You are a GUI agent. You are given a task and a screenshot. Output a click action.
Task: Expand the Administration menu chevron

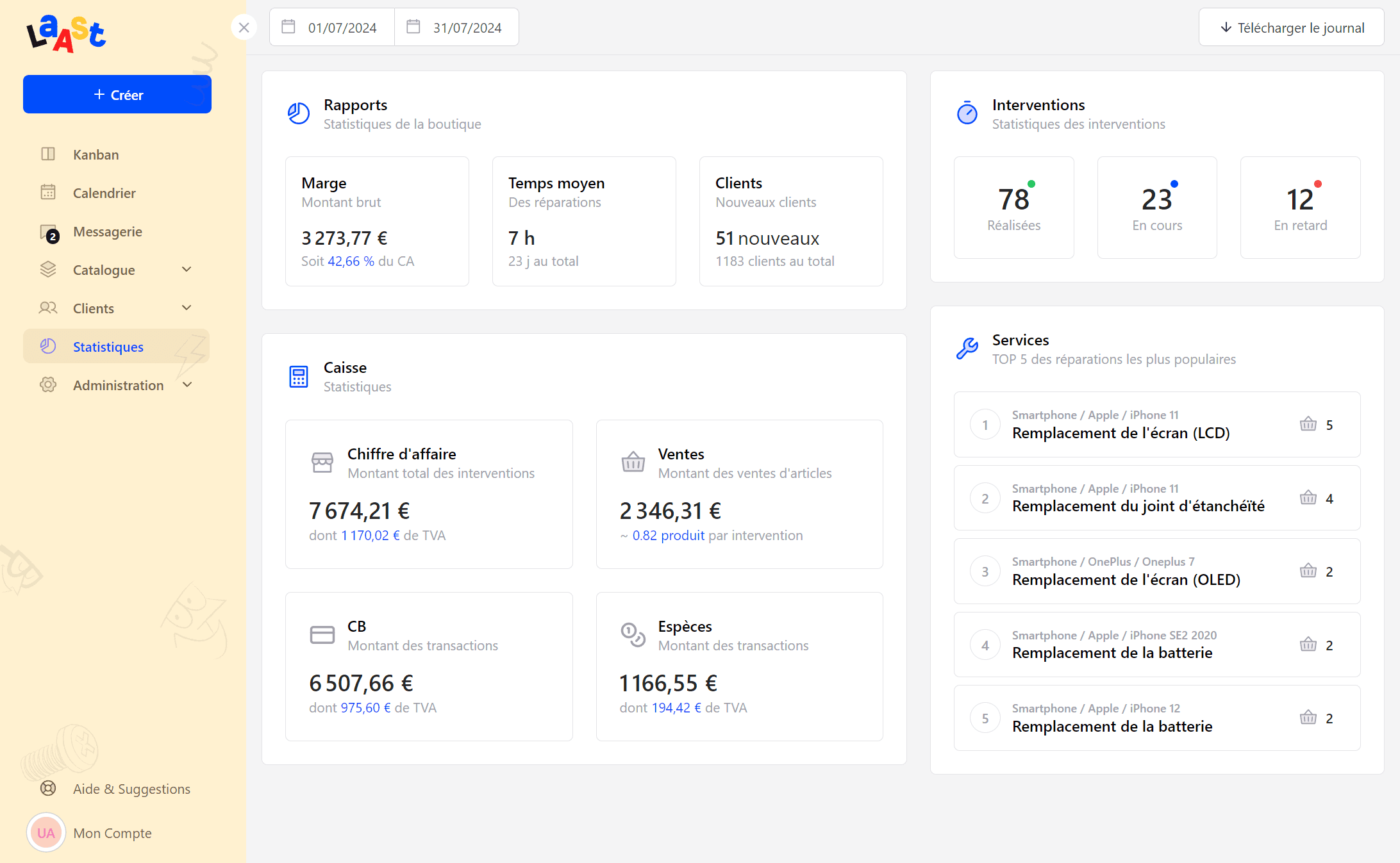[x=187, y=385]
